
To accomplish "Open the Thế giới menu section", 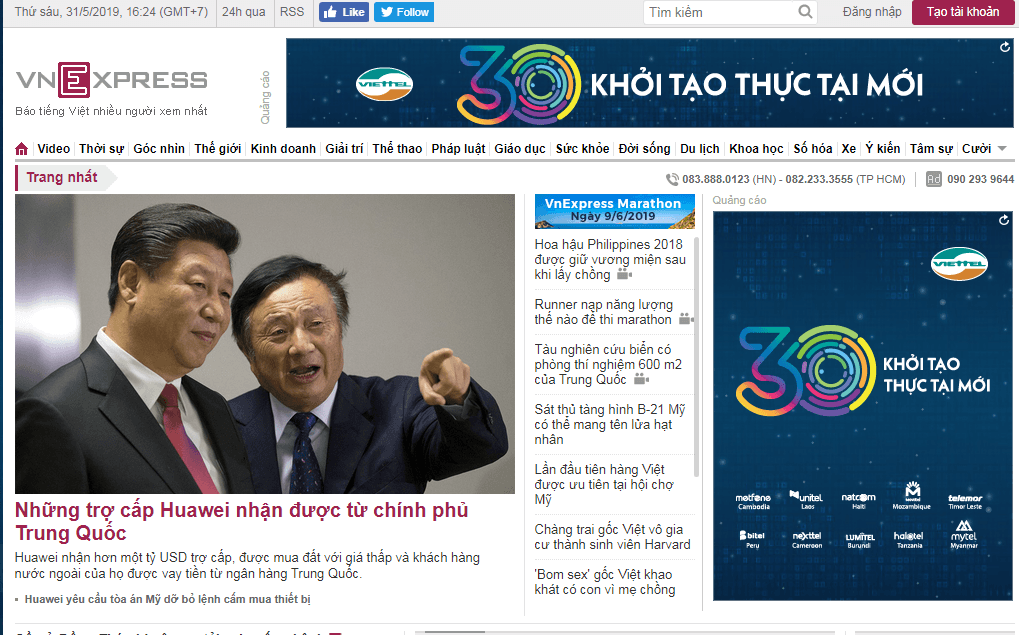I will (x=218, y=149).
